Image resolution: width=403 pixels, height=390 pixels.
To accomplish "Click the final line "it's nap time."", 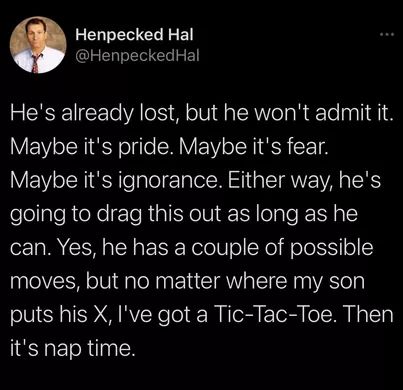I will (x=73, y=348).
